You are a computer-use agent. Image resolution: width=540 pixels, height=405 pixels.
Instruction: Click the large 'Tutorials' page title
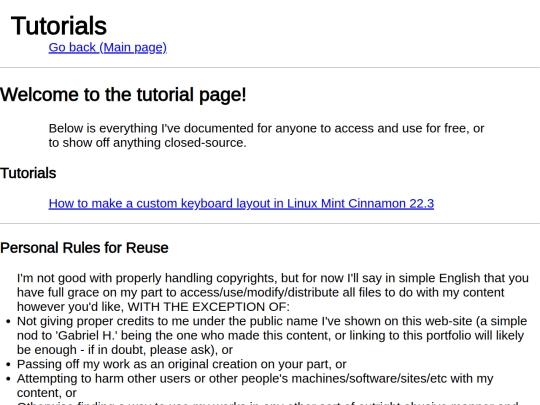(59, 26)
